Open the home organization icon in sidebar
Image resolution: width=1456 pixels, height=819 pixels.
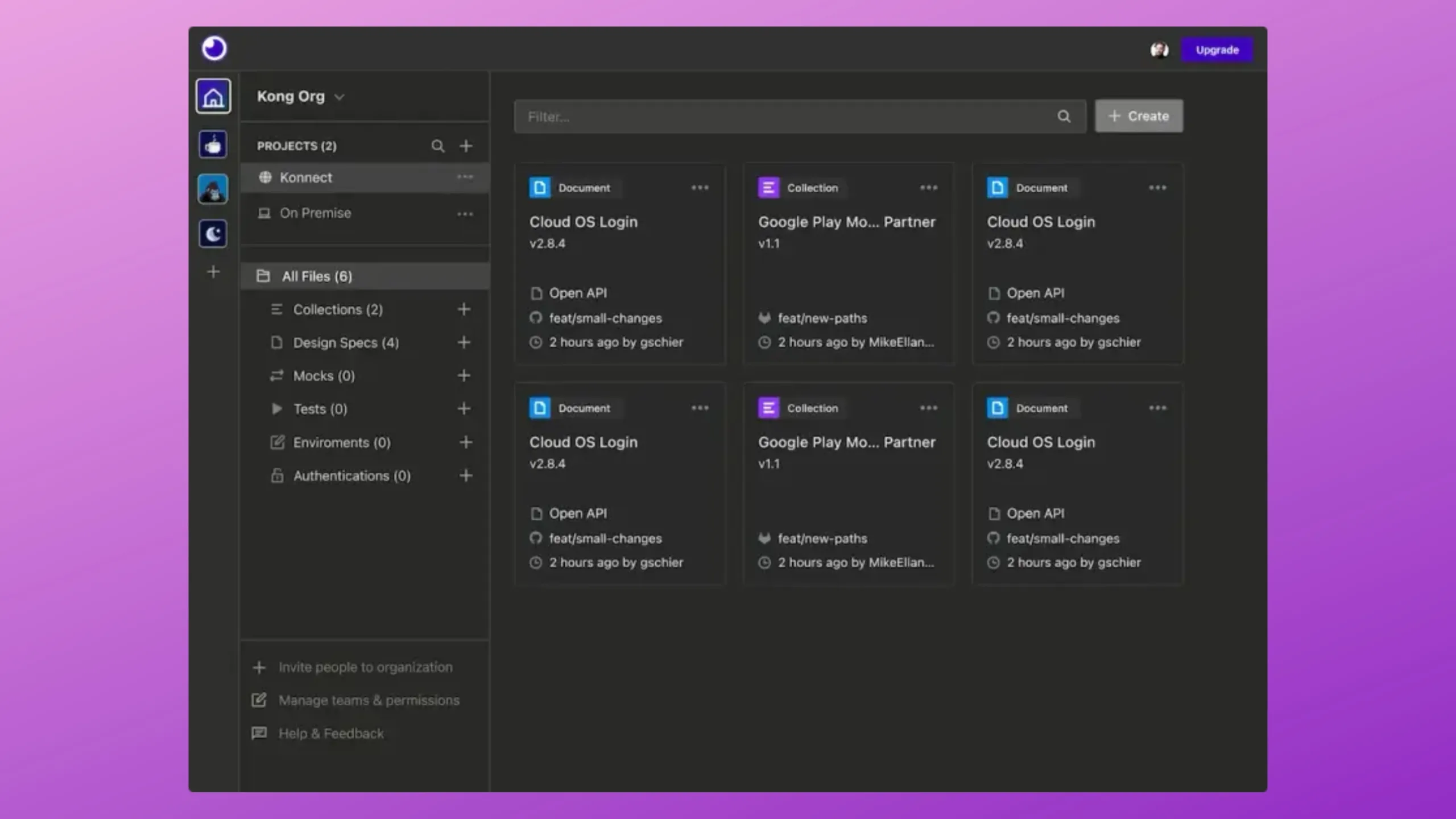213,96
